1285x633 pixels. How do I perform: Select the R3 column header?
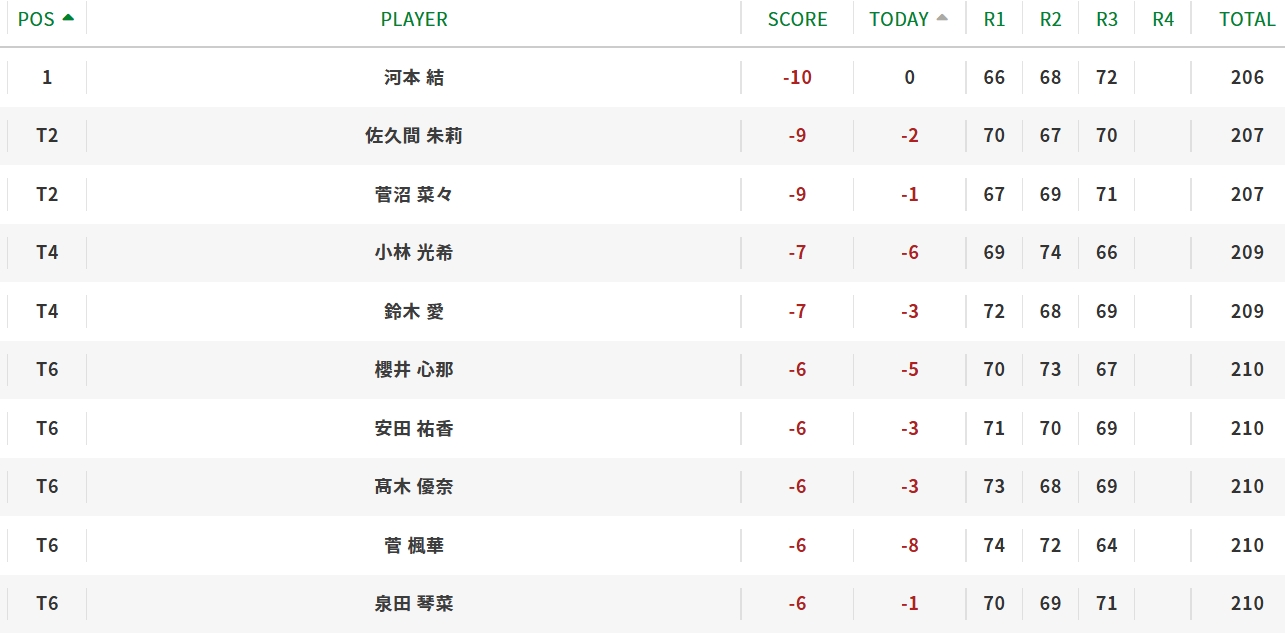tap(1106, 19)
